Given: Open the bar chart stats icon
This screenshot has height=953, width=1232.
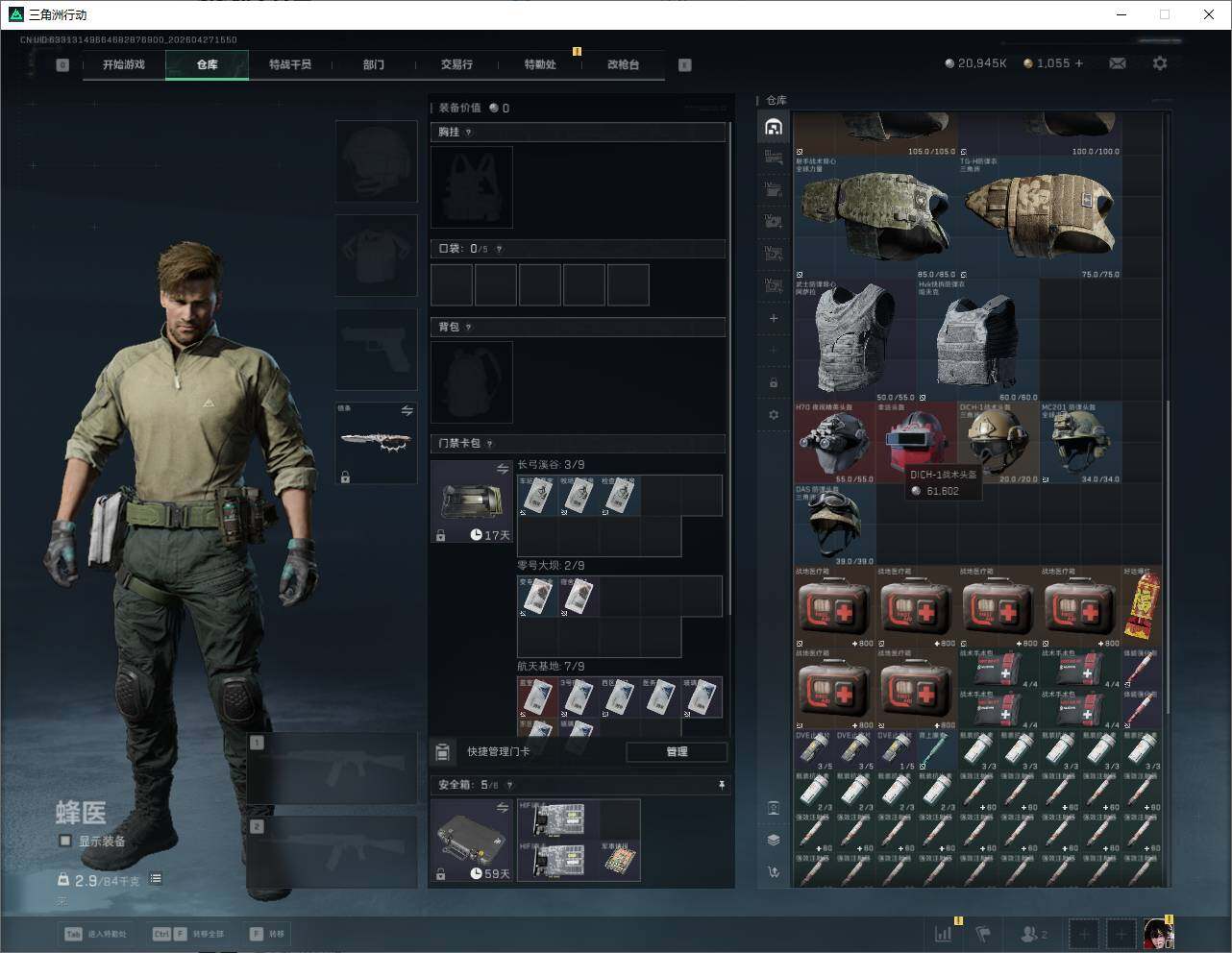Looking at the screenshot, I should (944, 933).
